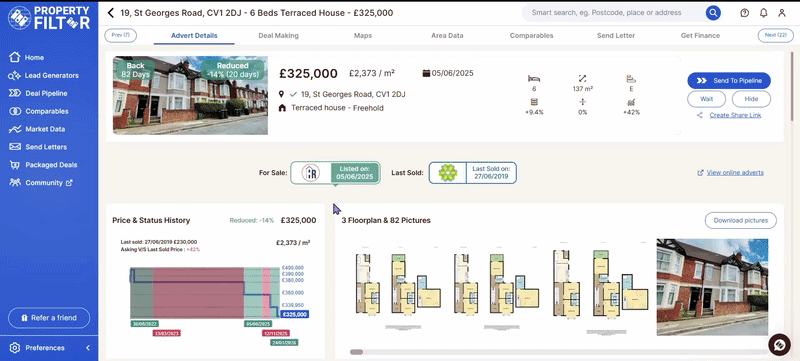Click the location pin icon by address
The image size is (800, 361).
point(281,94)
